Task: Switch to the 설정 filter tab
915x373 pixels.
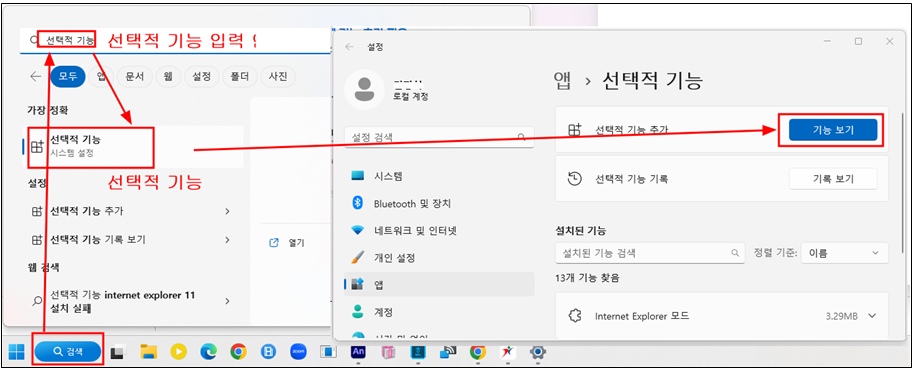Action: point(201,76)
